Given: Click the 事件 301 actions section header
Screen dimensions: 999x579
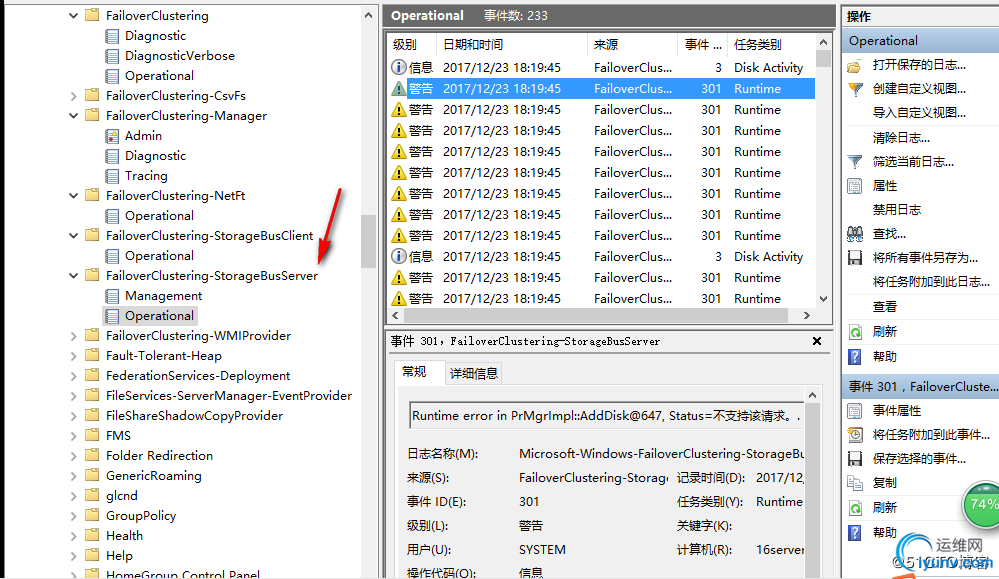Looking at the screenshot, I should coord(921,387).
